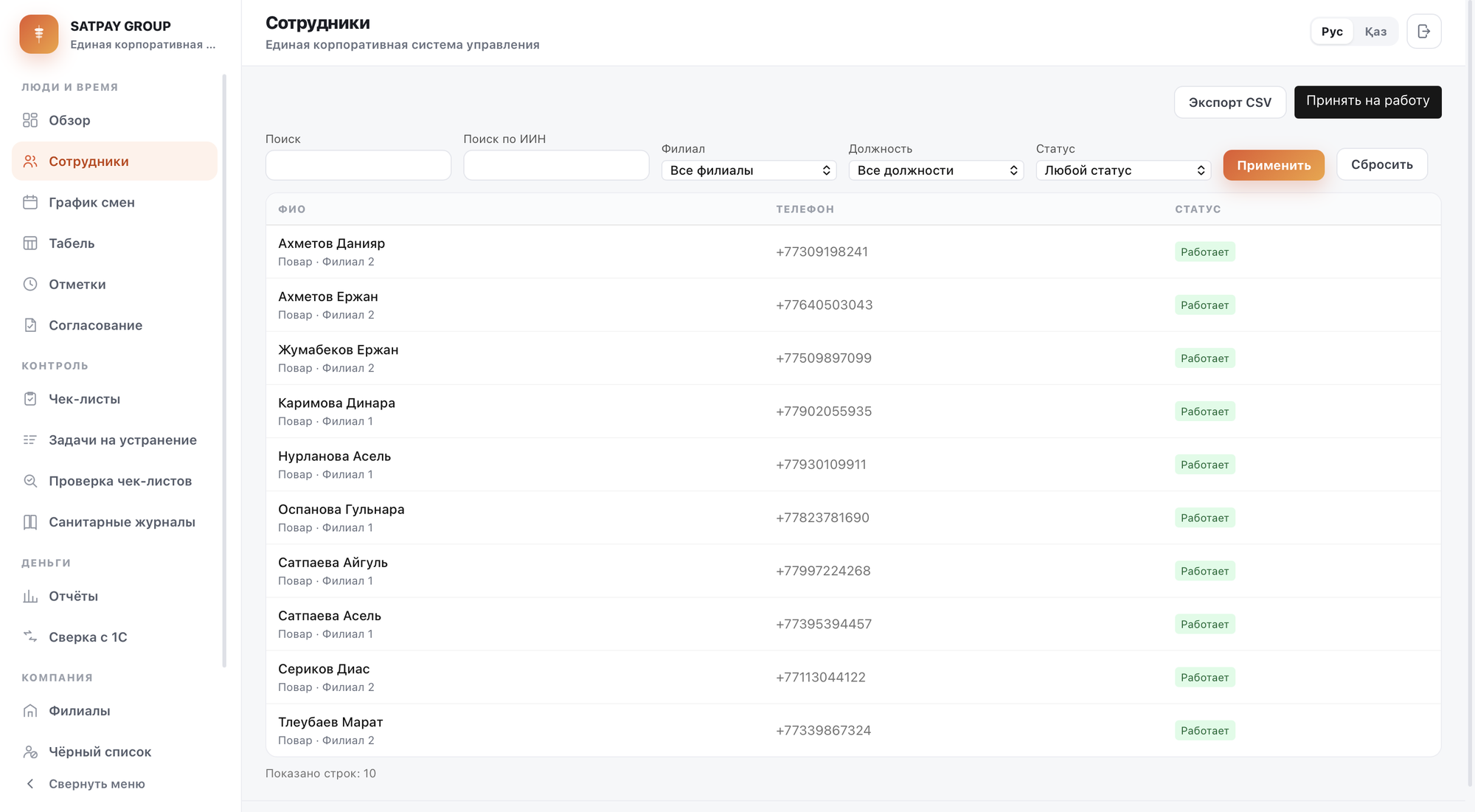Viewport: 1475px width, 812px height.
Task: Click Работает badge in Сериков Диас row
Action: [x=1204, y=677]
